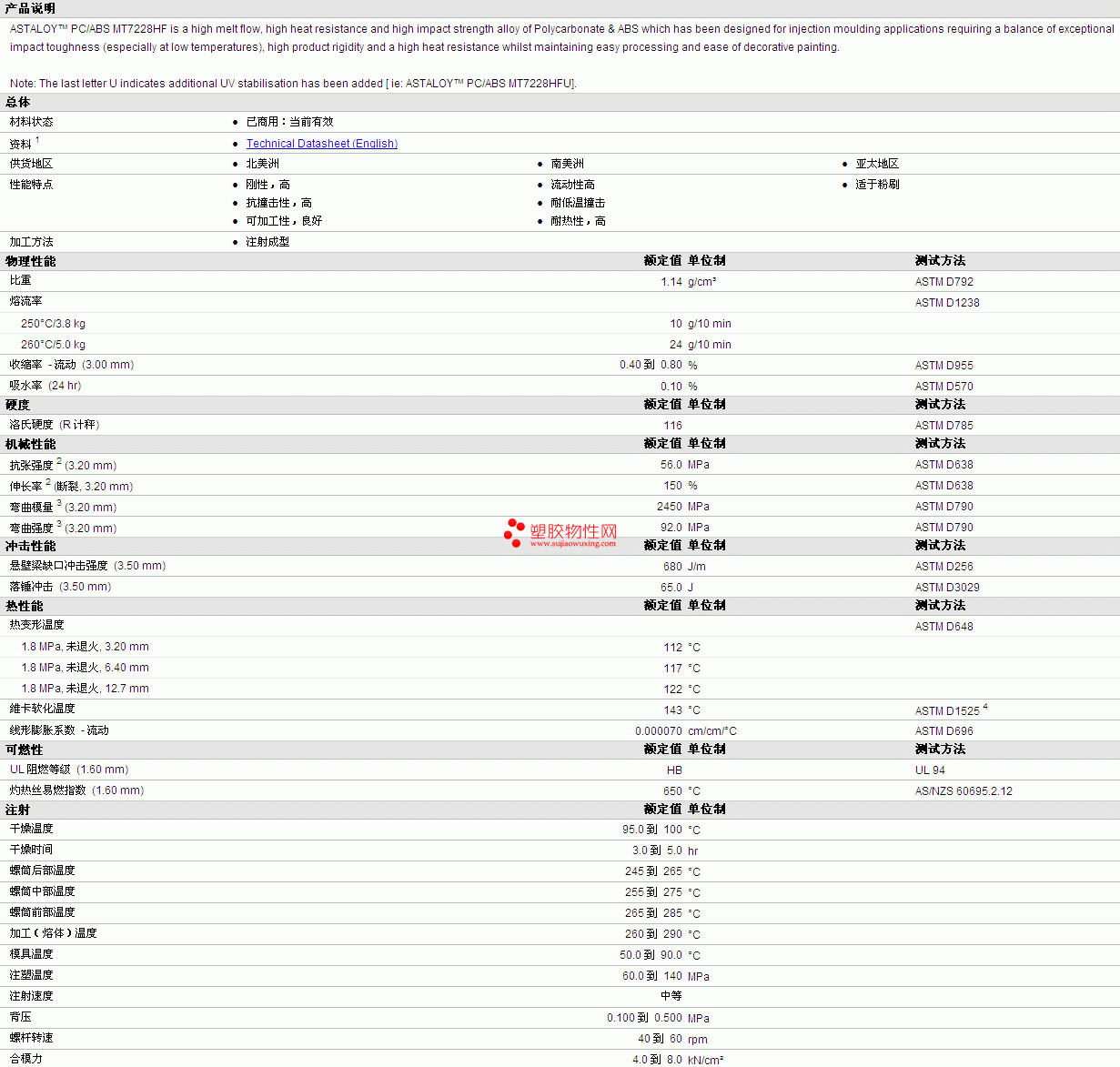Click ASTM D955 test method
The width and height of the screenshot is (1120, 1067).
(x=943, y=366)
